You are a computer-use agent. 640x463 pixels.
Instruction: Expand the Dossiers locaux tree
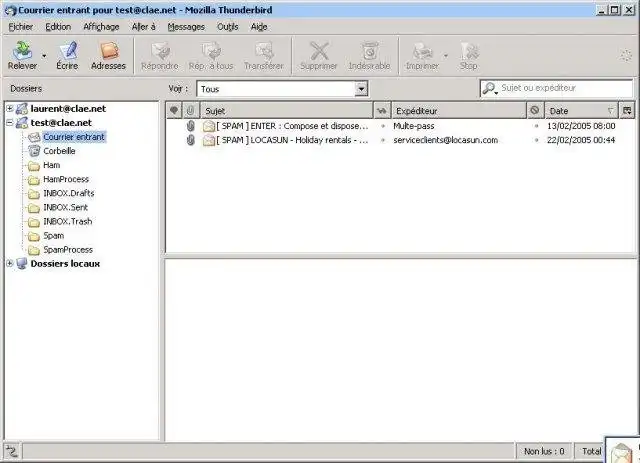[x=10, y=263]
